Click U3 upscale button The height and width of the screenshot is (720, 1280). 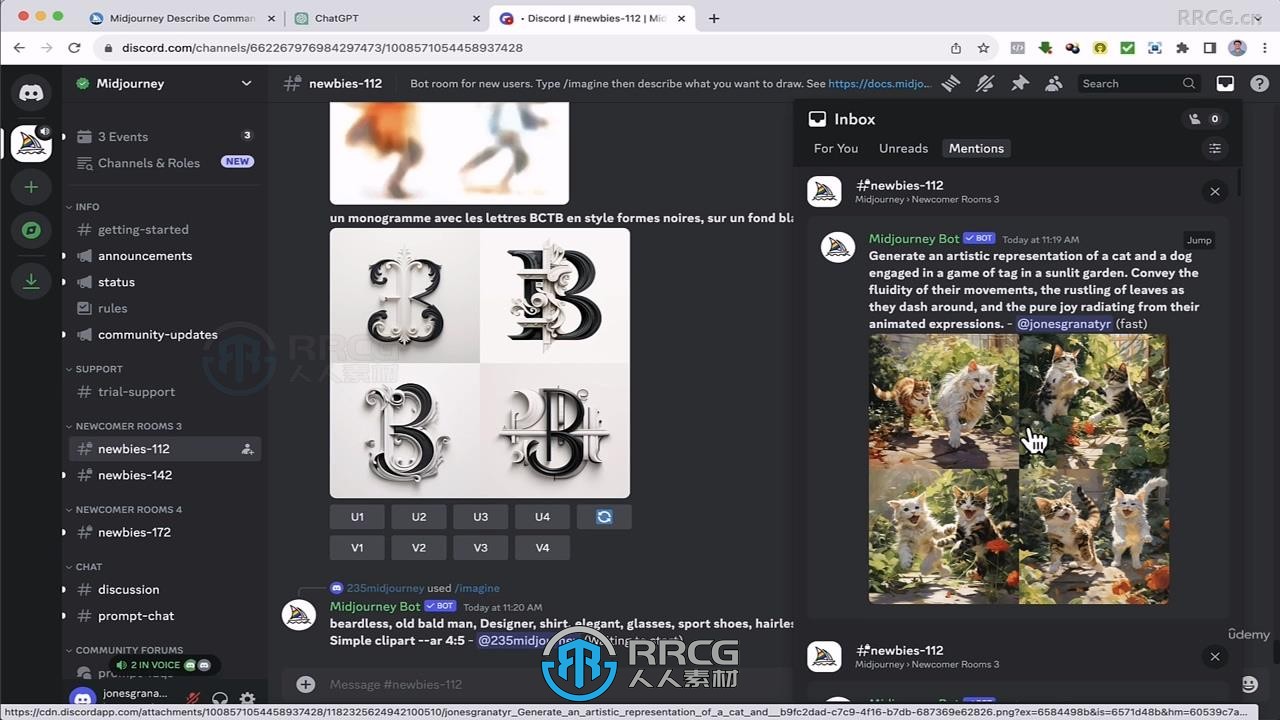pyautogui.click(x=481, y=517)
